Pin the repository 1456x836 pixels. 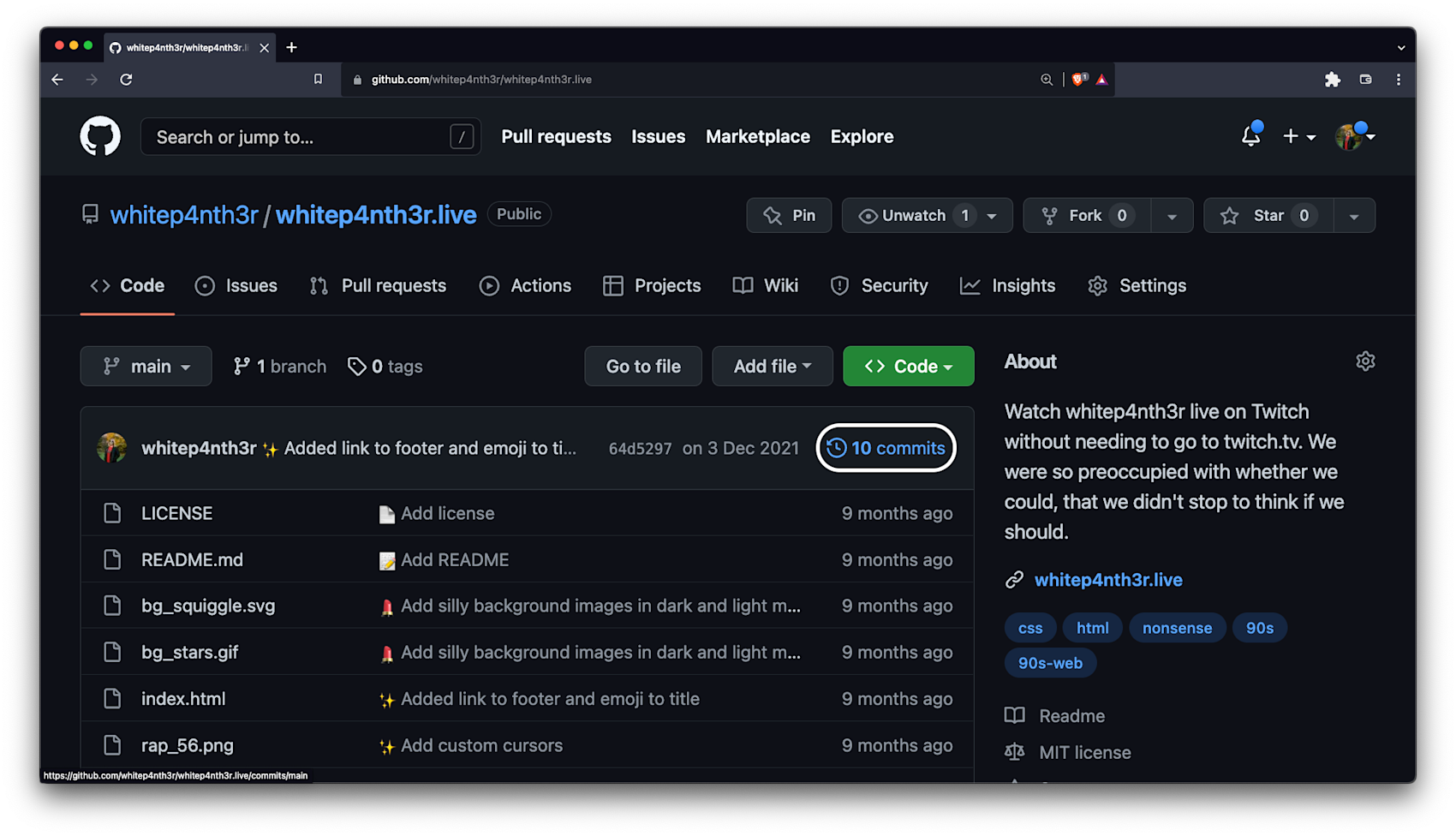[789, 215]
